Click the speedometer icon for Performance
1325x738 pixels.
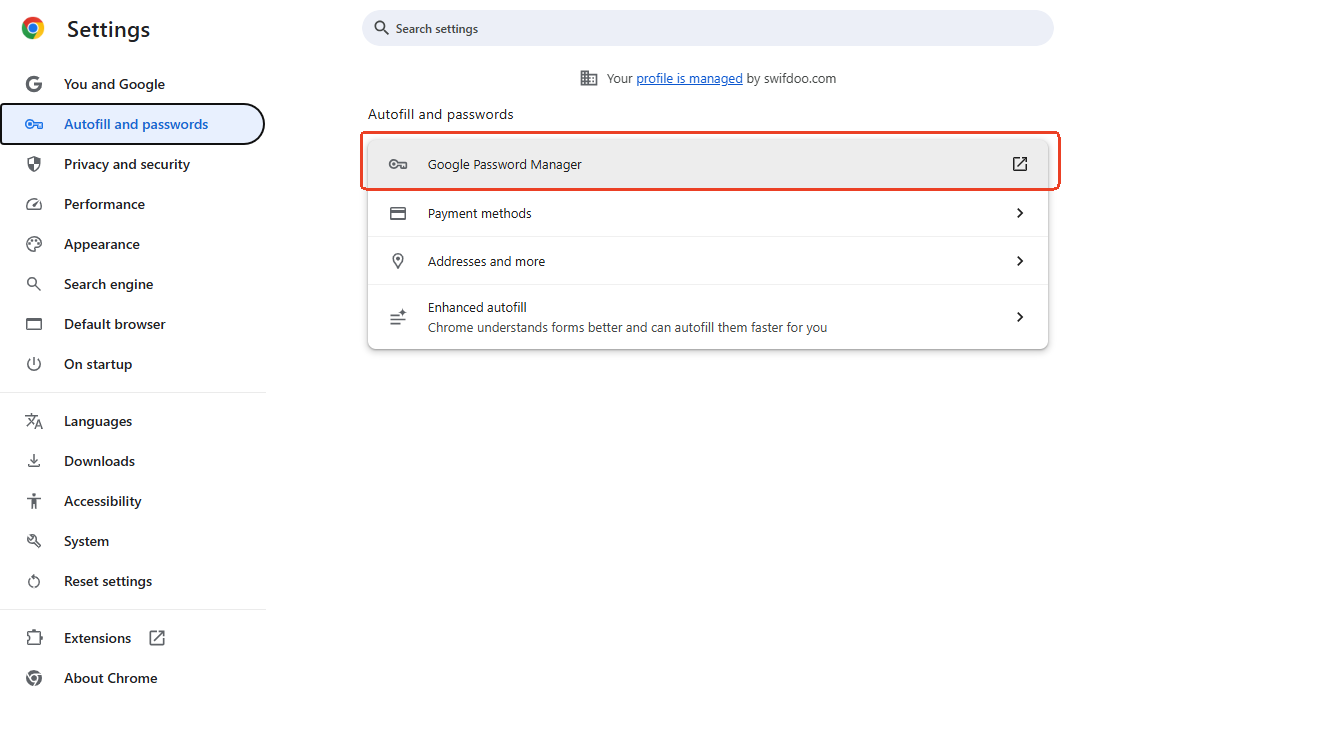[x=34, y=204]
